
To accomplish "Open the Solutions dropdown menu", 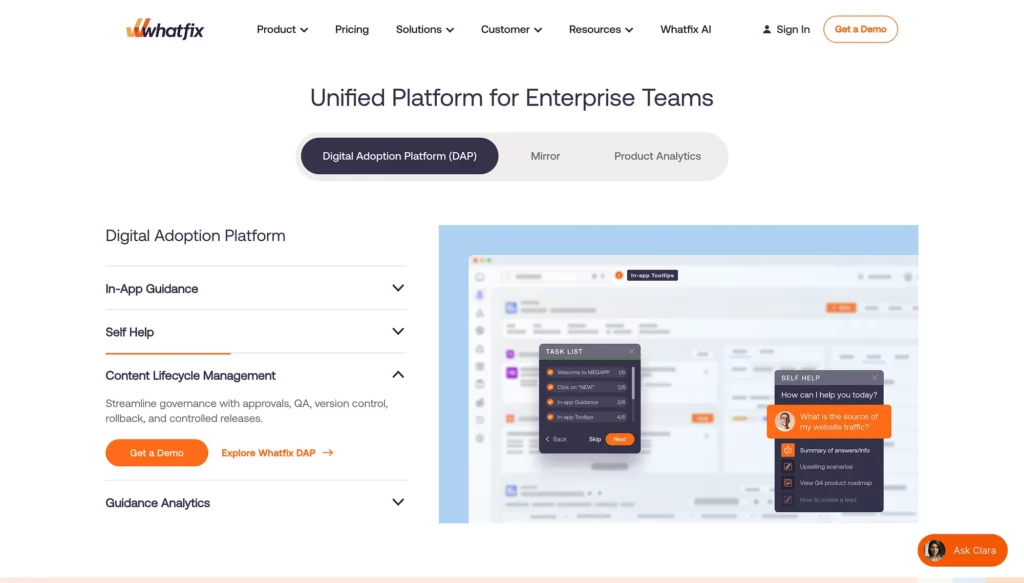I will pos(424,29).
